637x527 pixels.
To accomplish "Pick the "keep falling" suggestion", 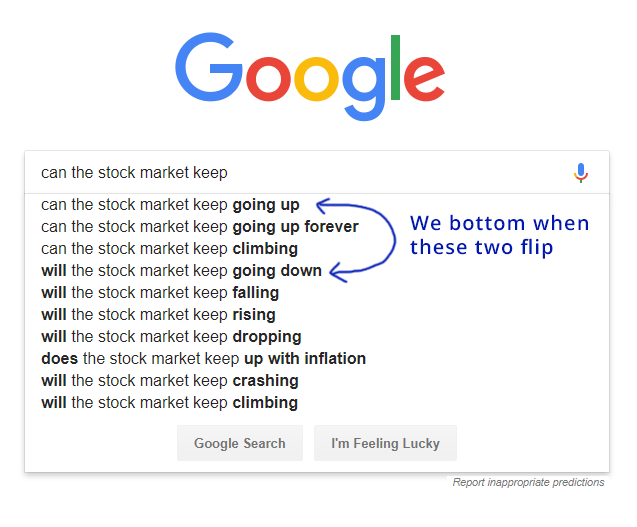I will tap(160, 293).
